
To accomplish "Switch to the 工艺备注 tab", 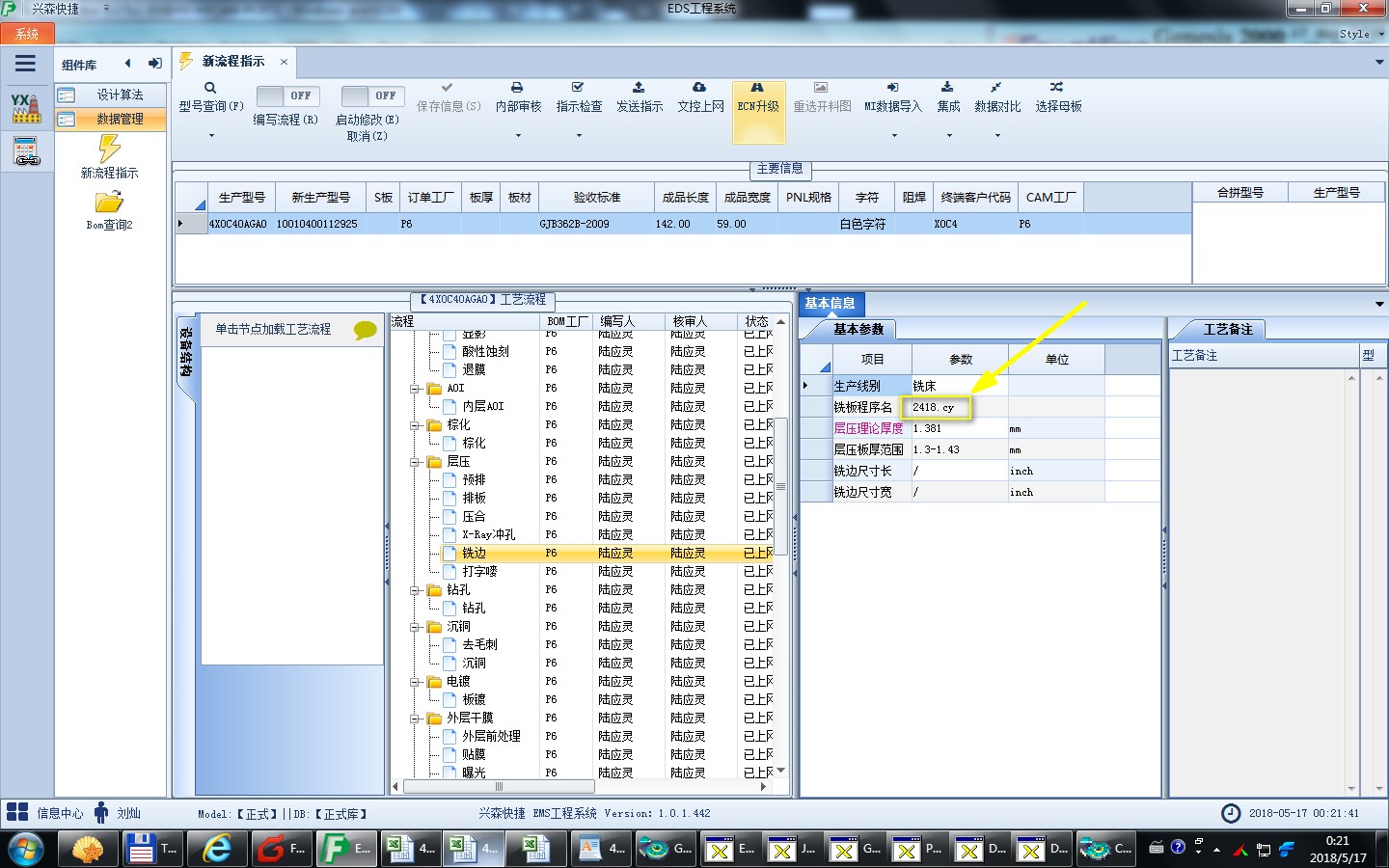I will point(1227,330).
